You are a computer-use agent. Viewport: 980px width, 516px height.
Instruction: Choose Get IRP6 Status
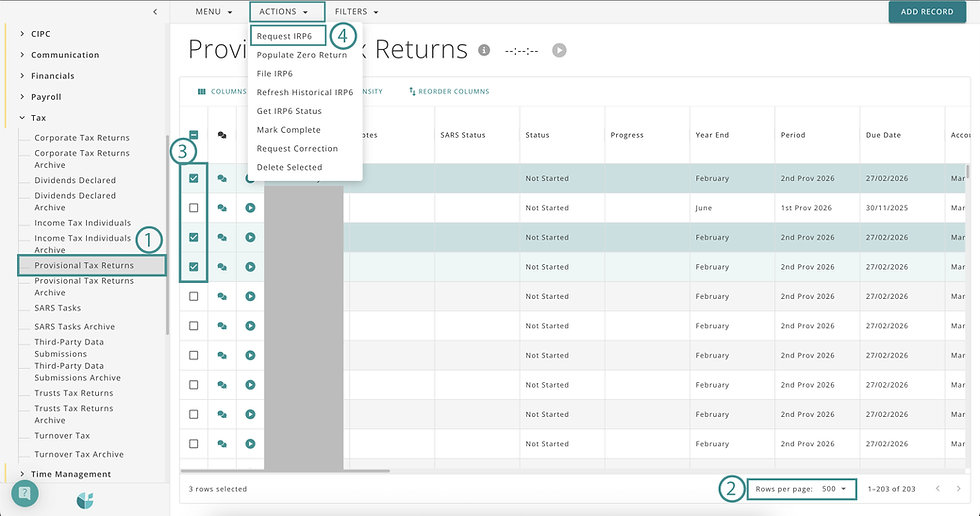click(x=289, y=111)
